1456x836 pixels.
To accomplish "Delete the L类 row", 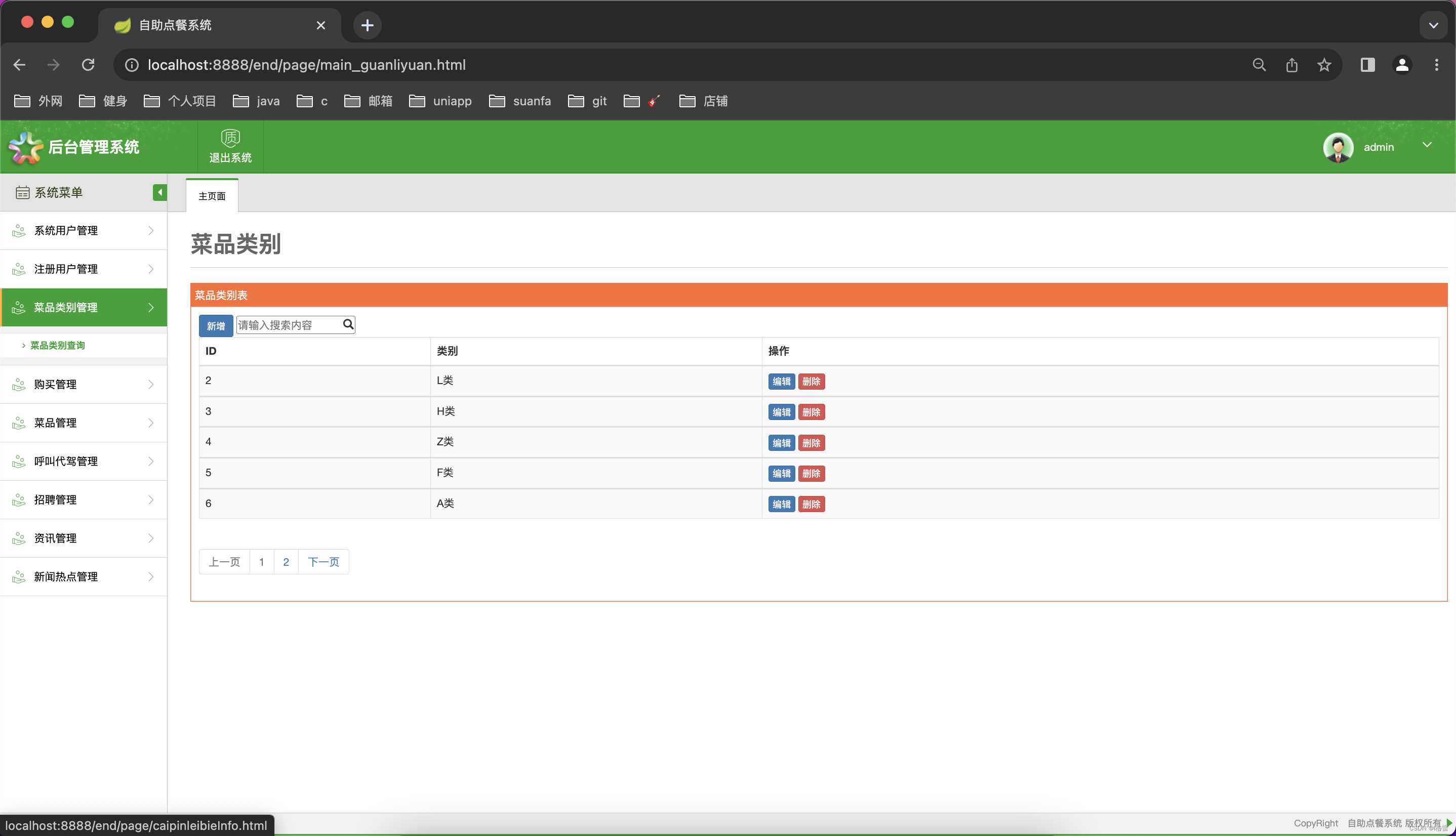I will [x=811, y=381].
